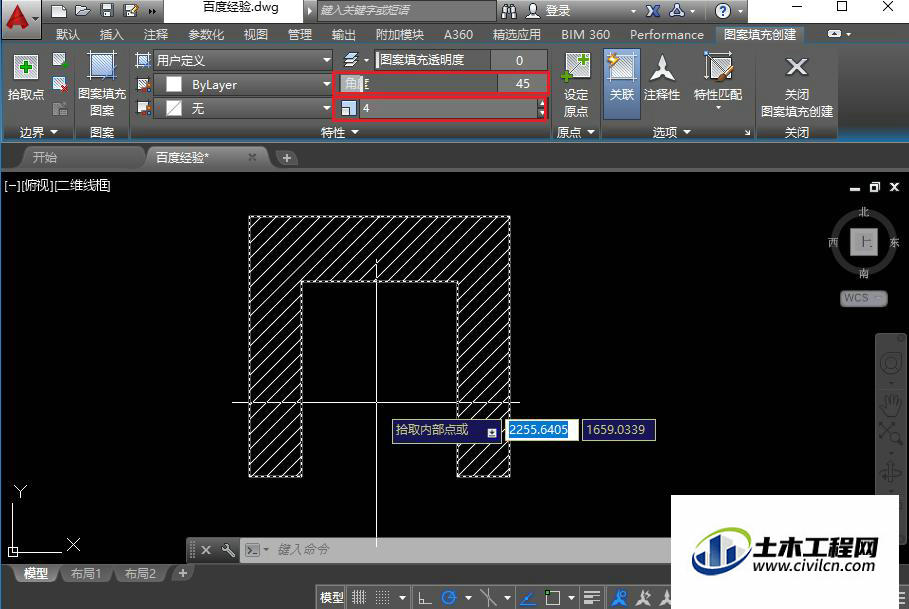Open the Match Properties hatch tool
Screen dimensions: 909x609
click(x=718, y=81)
